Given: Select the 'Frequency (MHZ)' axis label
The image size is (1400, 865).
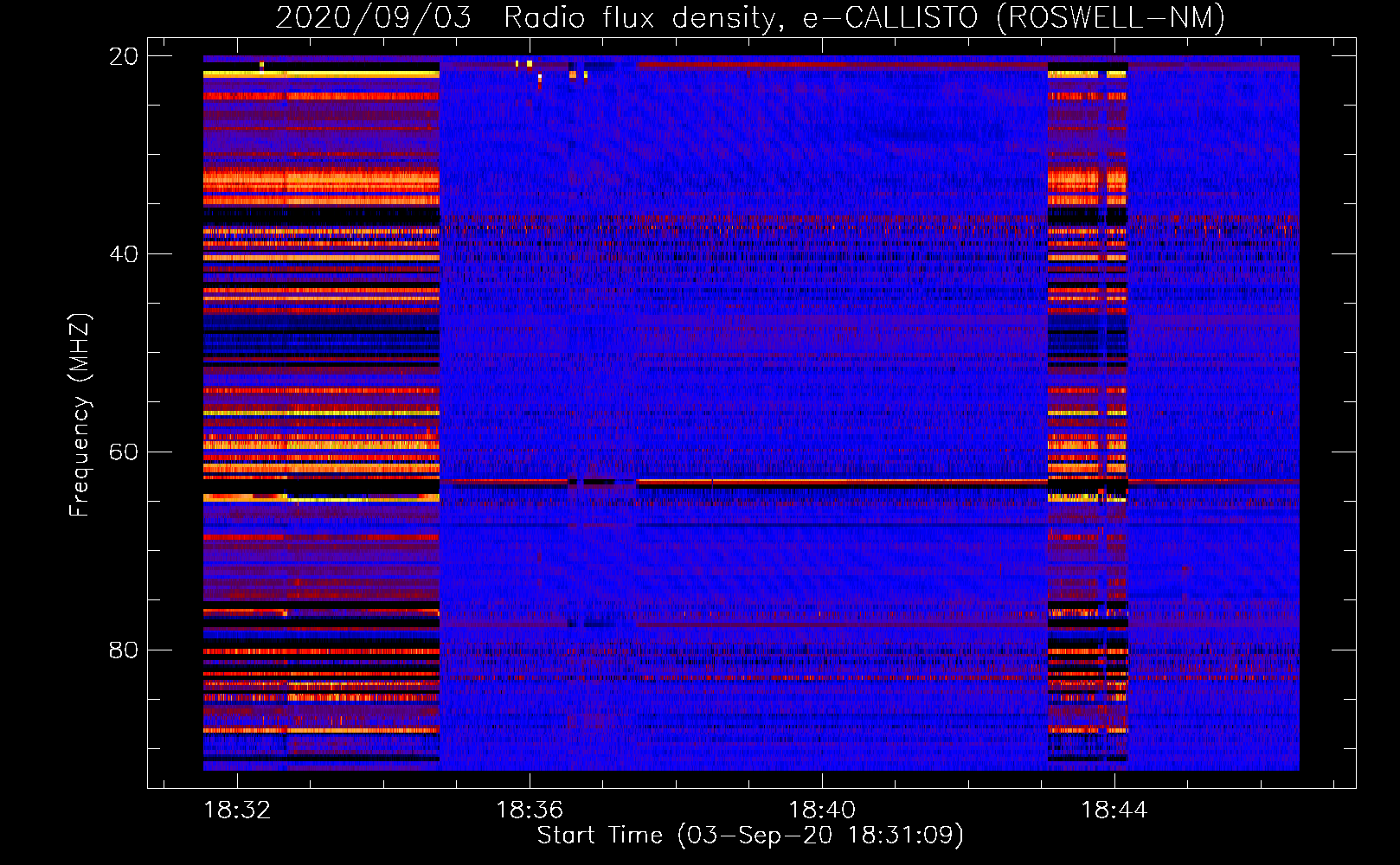Looking at the screenshot, I should (x=80, y=415).
